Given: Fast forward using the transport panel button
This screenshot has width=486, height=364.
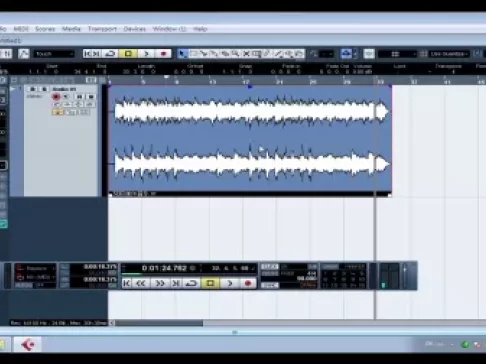Looking at the screenshot, I should pyautogui.click(x=160, y=283).
